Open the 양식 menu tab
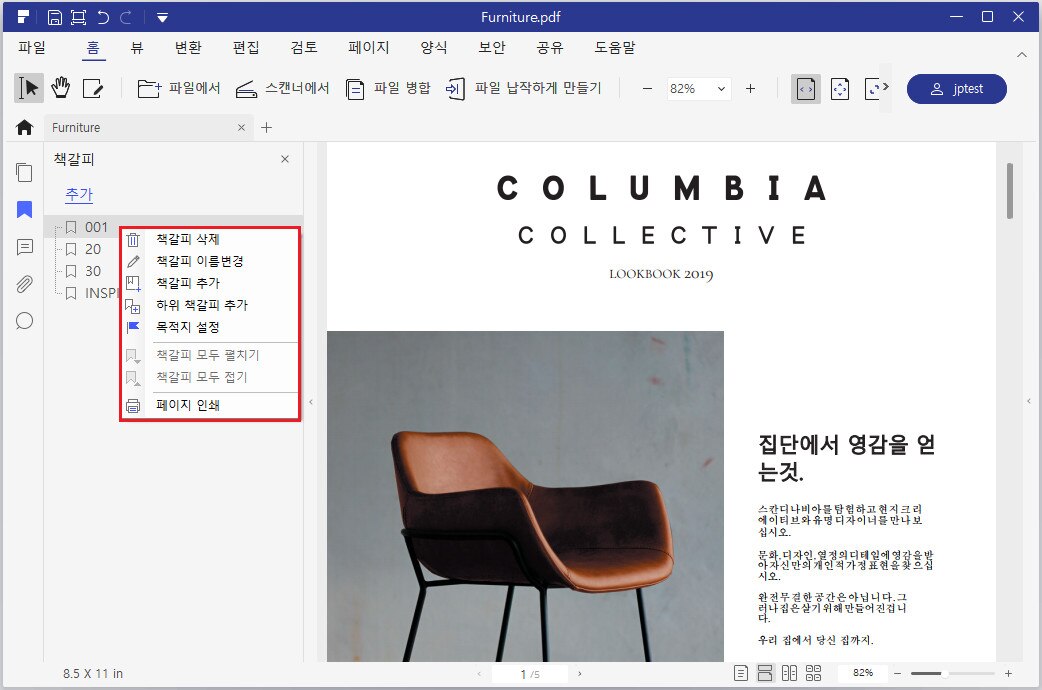 click(434, 48)
